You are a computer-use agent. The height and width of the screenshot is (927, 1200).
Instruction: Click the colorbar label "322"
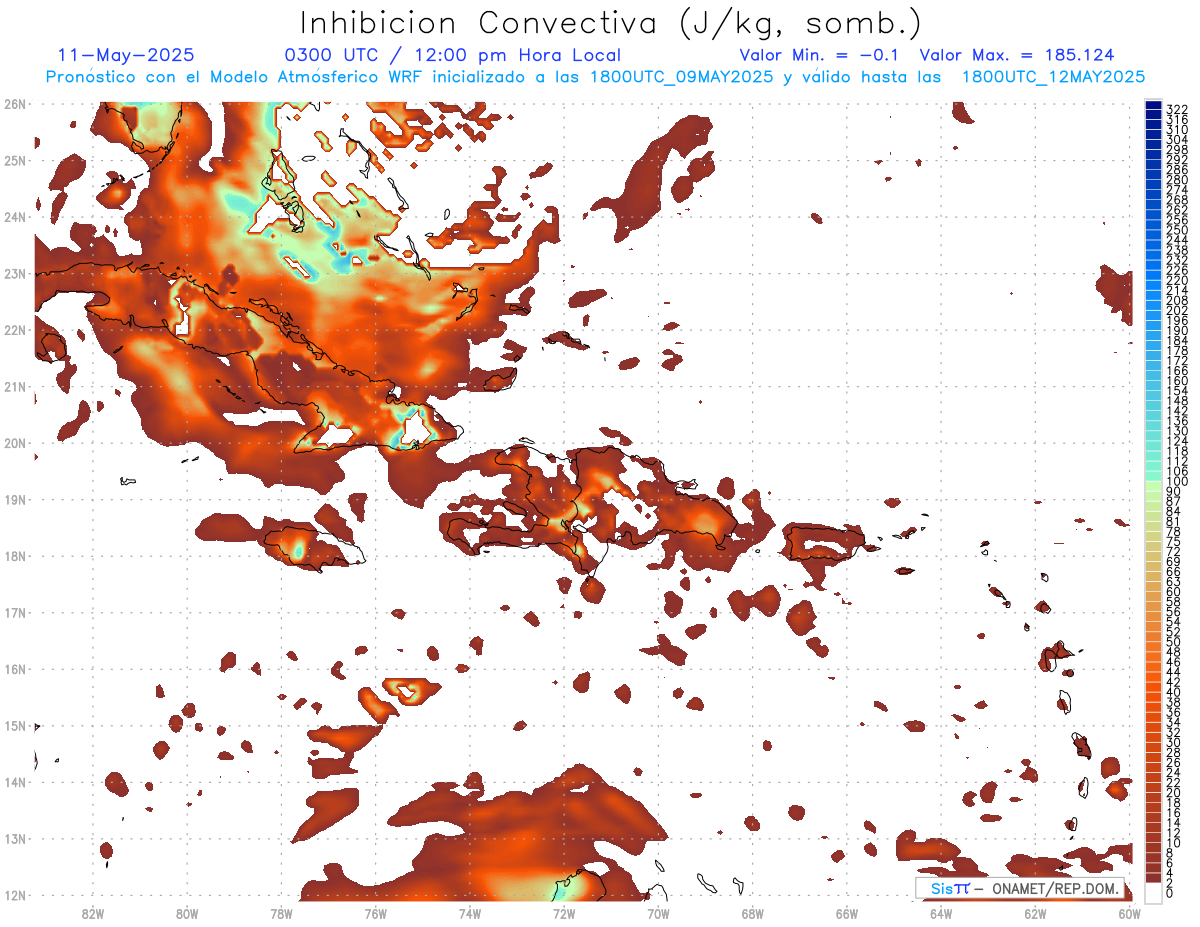point(1176,109)
